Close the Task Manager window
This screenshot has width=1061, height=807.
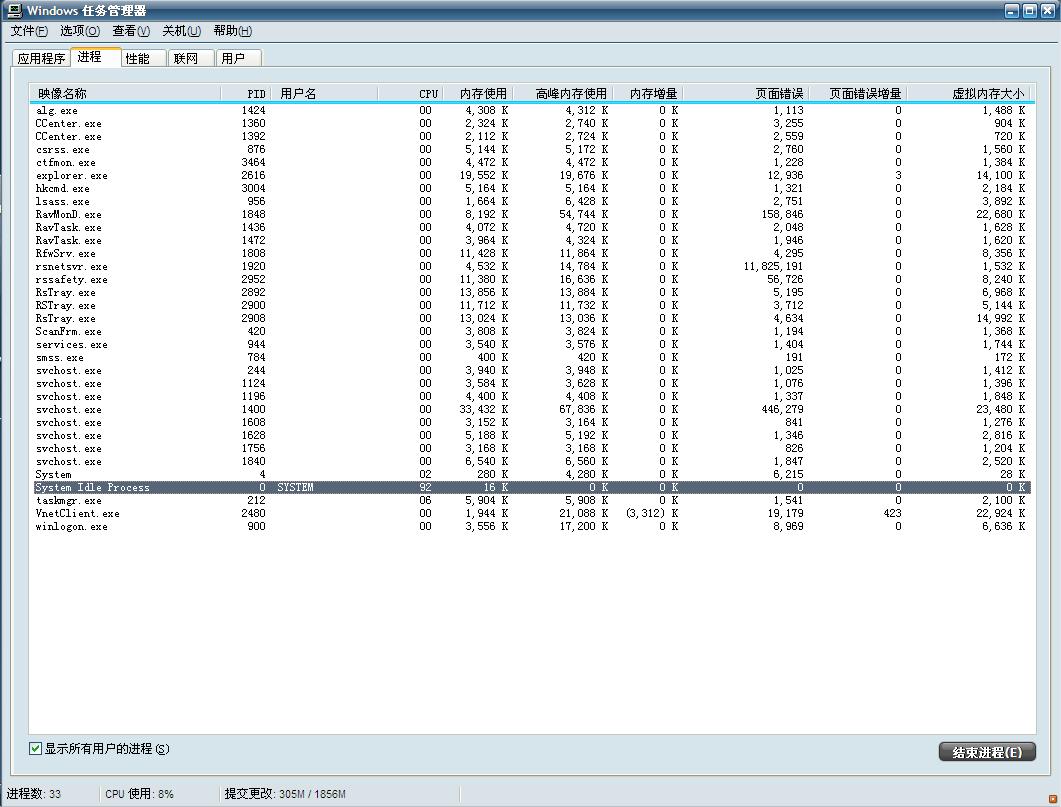click(1047, 11)
